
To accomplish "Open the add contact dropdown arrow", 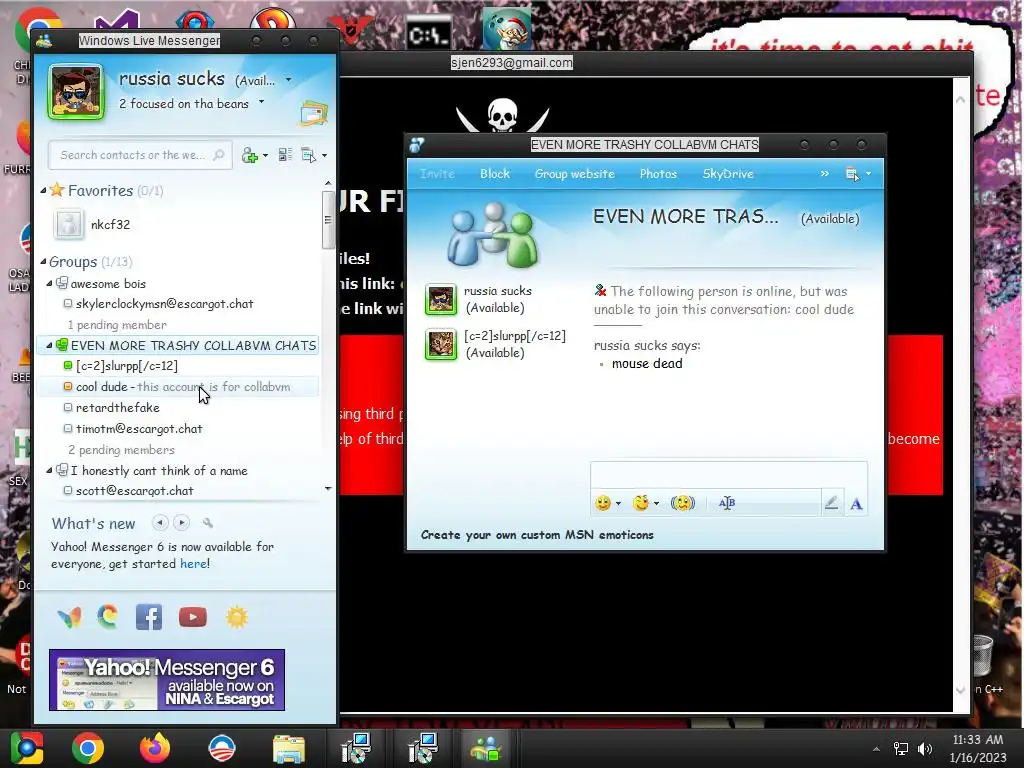I will [x=265, y=155].
